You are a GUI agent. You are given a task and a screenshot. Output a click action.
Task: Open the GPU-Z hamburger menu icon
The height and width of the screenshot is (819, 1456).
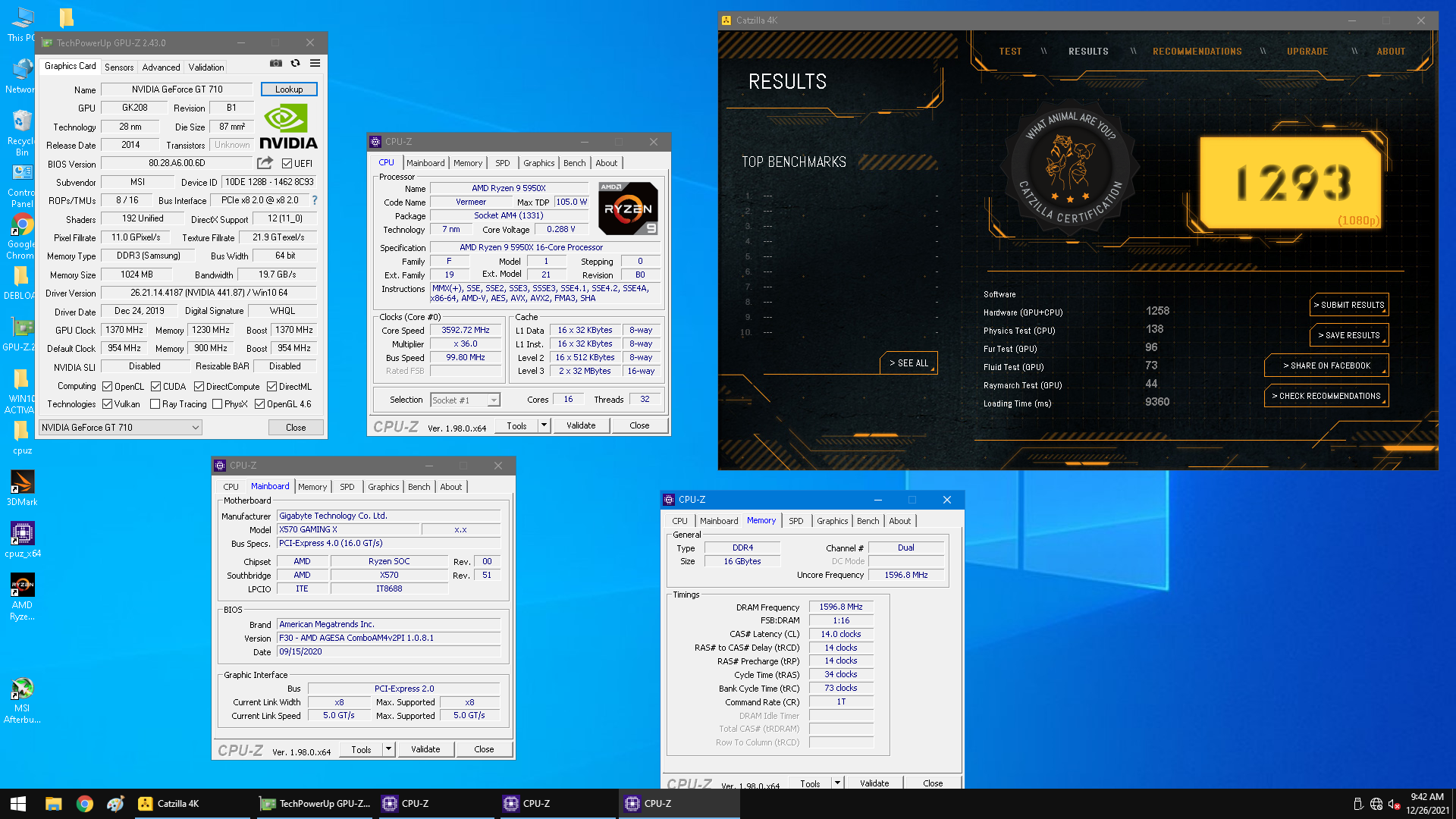(x=315, y=64)
